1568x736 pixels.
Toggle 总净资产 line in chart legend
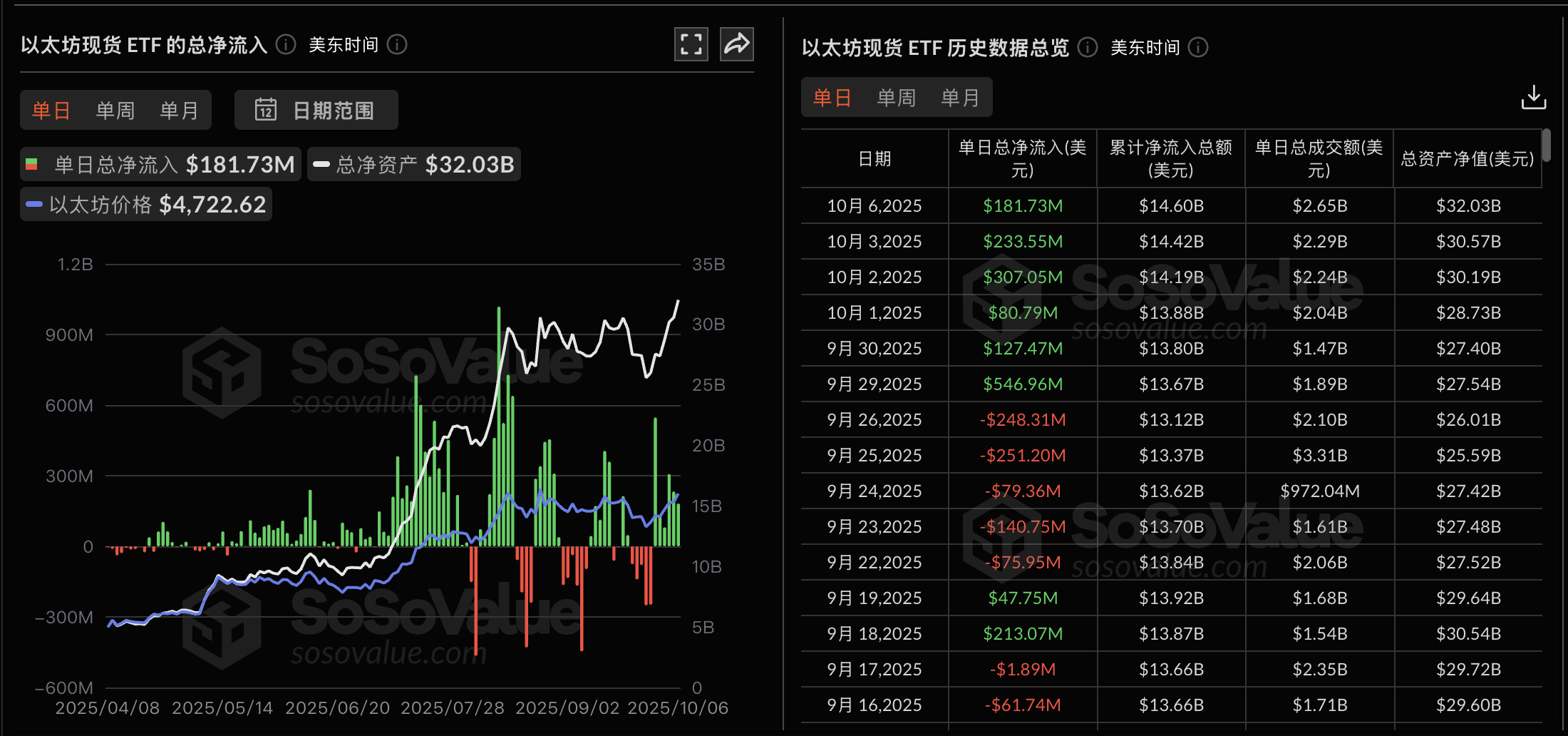(x=413, y=165)
